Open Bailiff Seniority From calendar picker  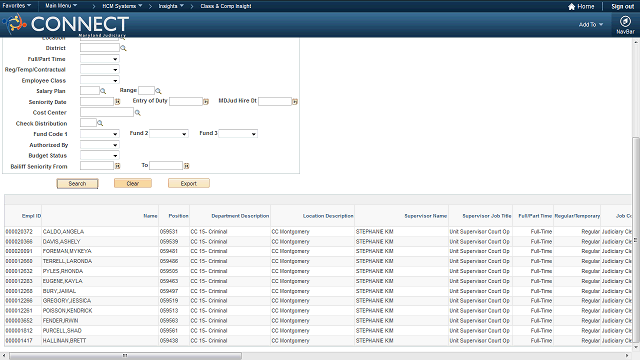click(118, 166)
